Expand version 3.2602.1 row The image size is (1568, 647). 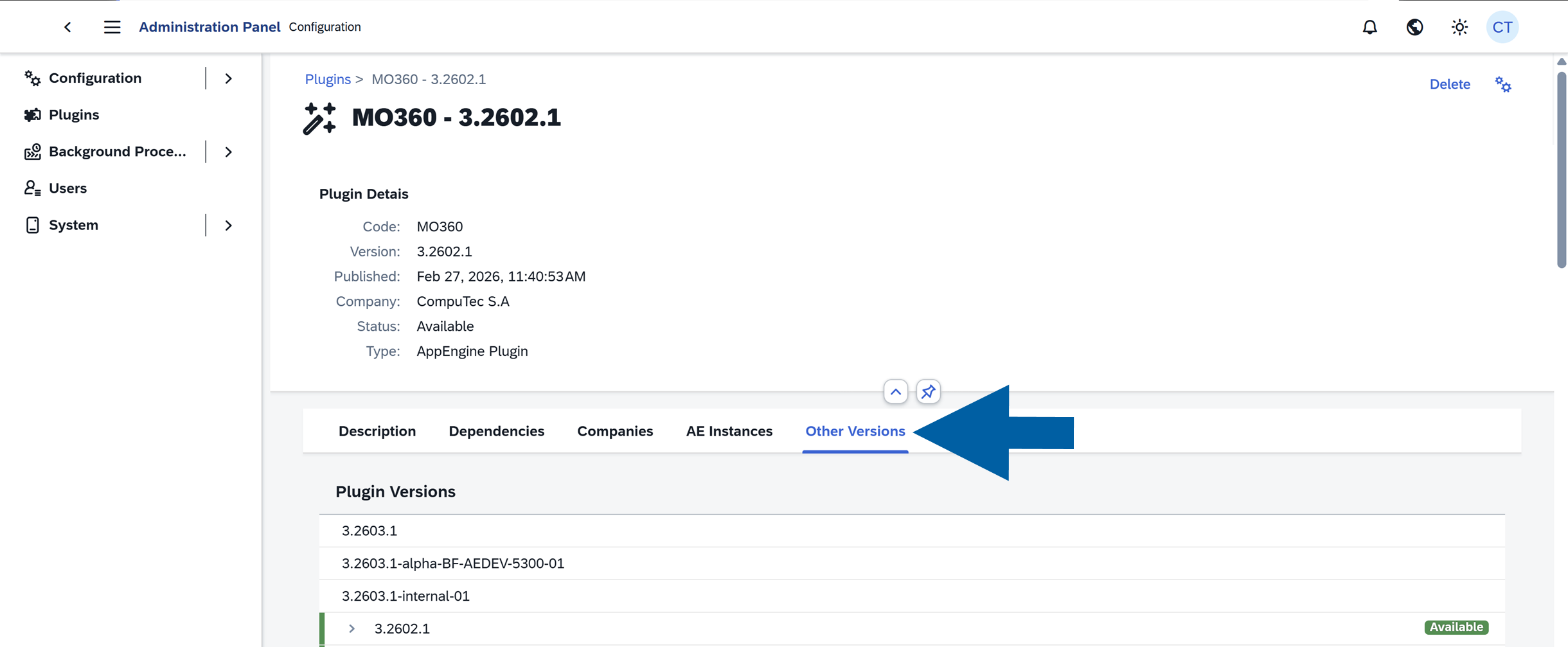pyautogui.click(x=352, y=628)
